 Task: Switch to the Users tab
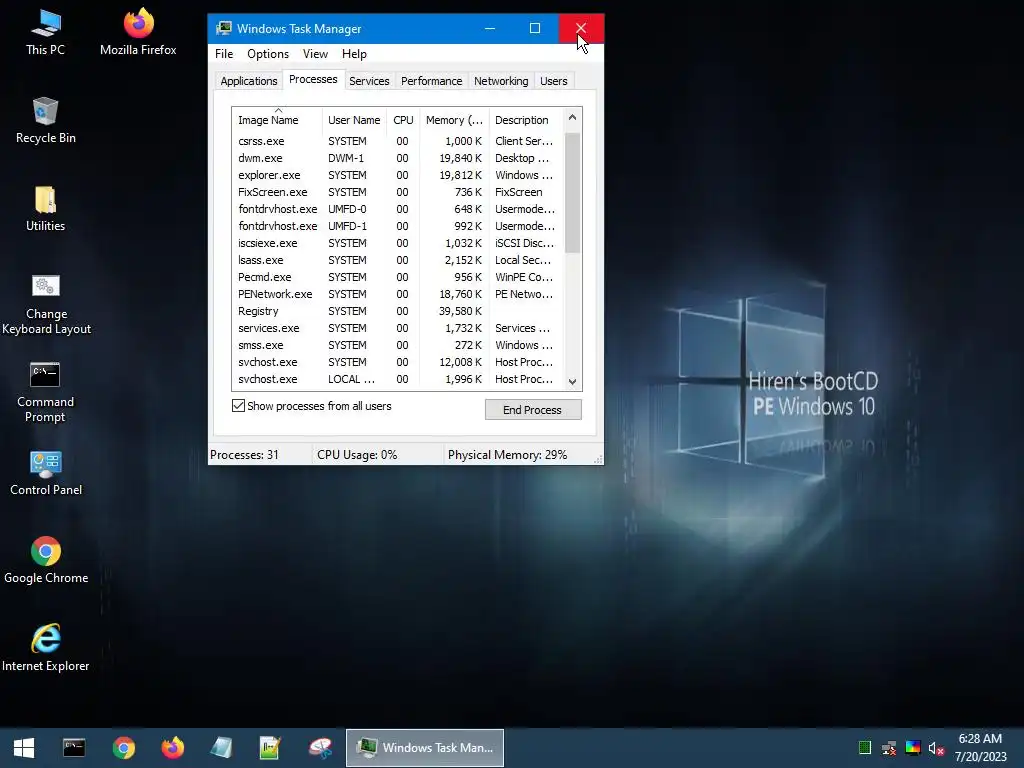point(554,81)
